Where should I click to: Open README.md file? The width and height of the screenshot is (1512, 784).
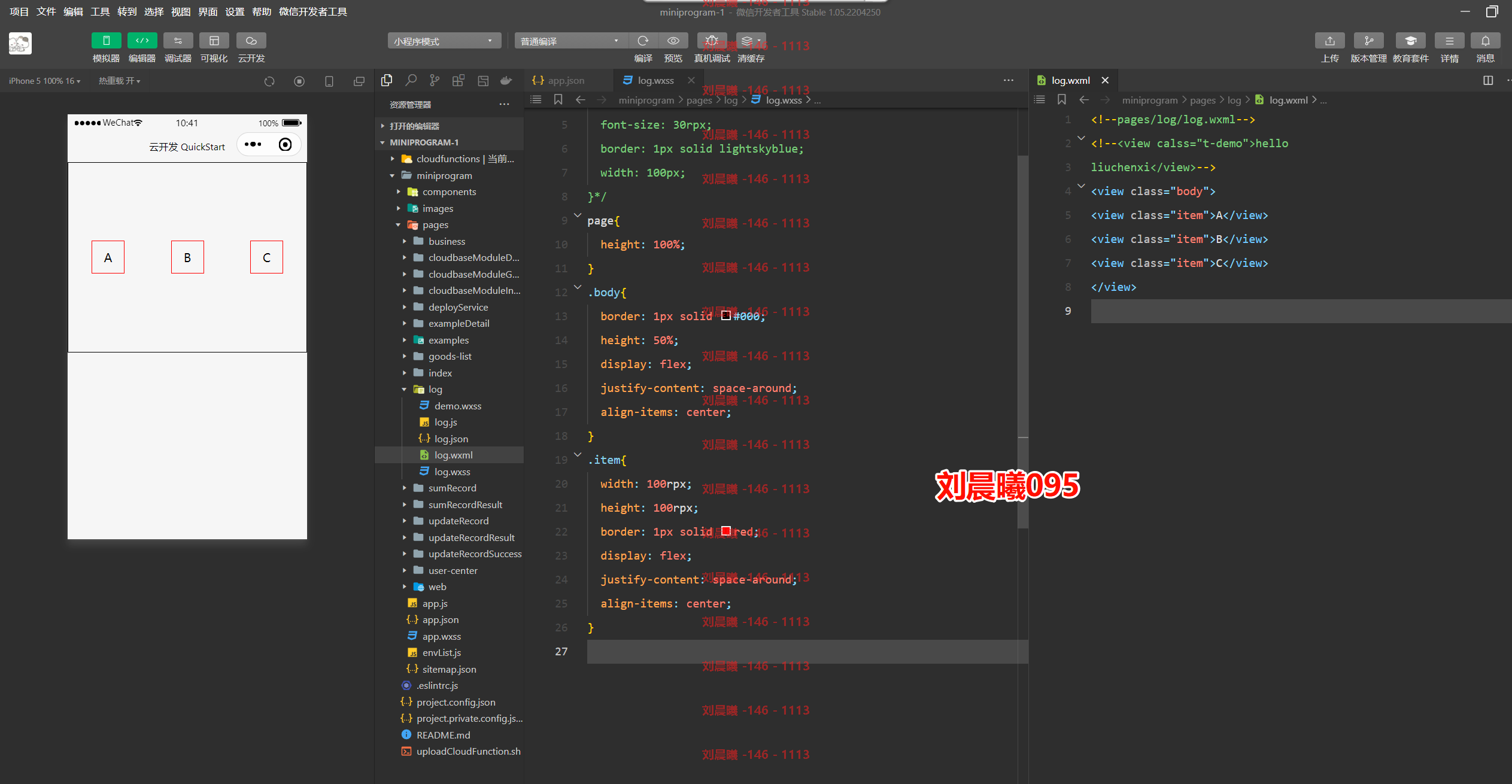point(443,735)
